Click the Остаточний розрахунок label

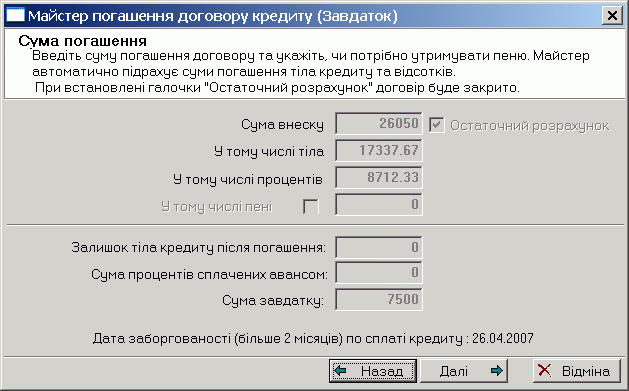tap(530, 126)
